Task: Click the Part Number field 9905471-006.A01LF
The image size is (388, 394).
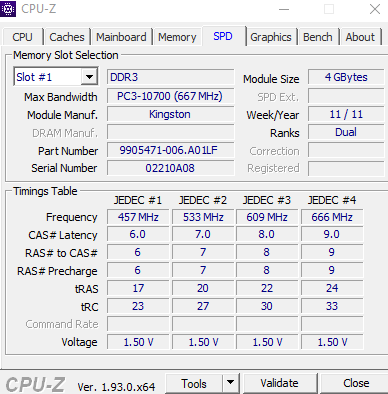Action: [170, 150]
